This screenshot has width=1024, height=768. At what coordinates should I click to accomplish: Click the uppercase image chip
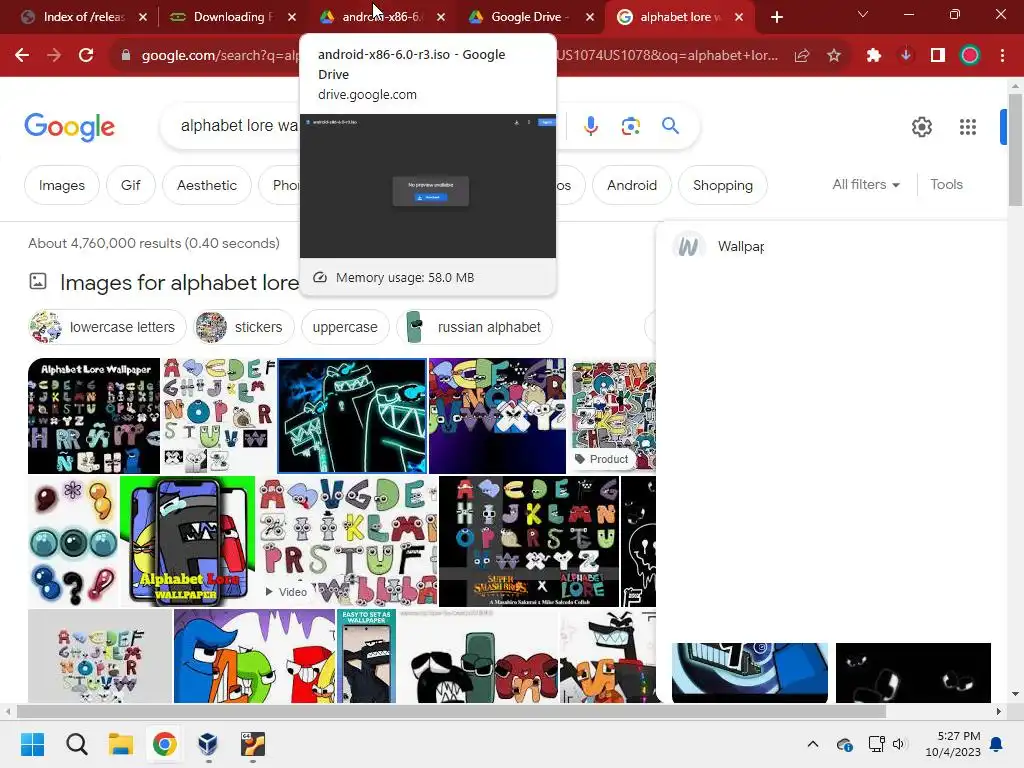click(x=345, y=327)
